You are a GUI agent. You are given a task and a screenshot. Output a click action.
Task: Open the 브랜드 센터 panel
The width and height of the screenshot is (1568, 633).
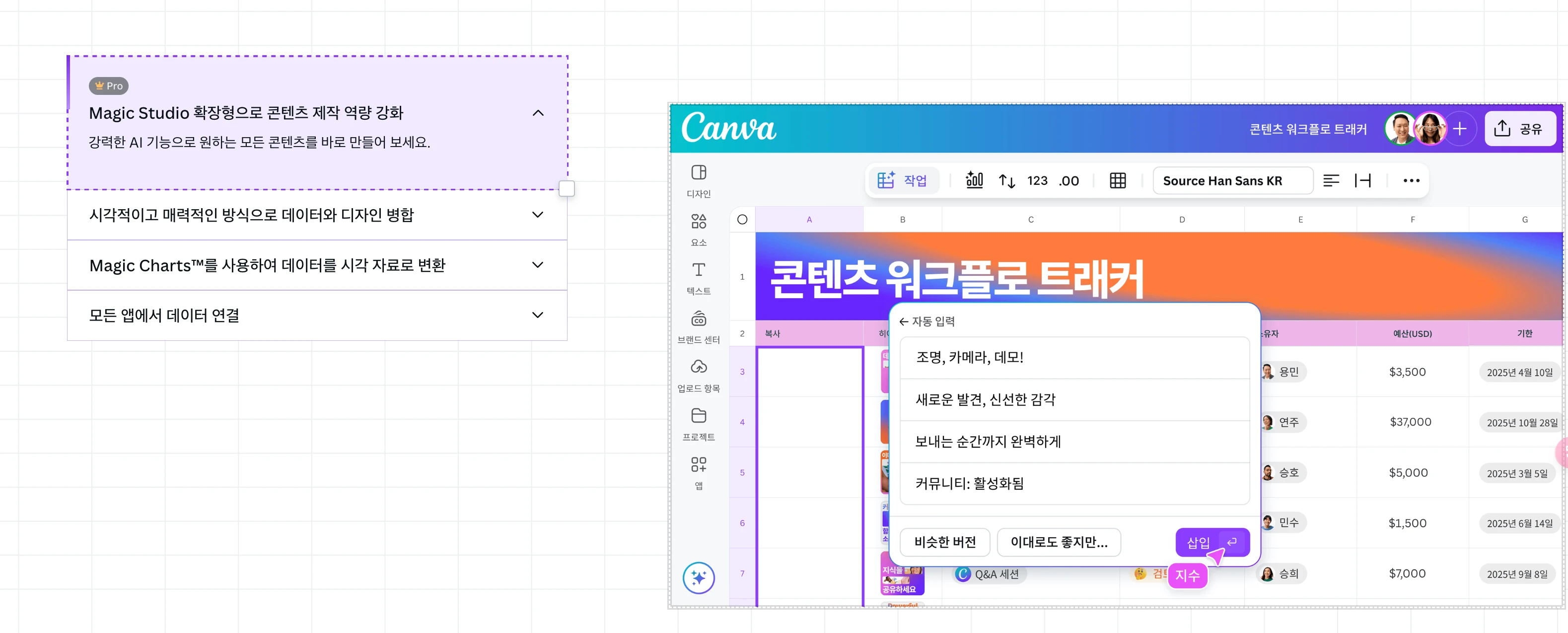pyautogui.click(x=699, y=327)
